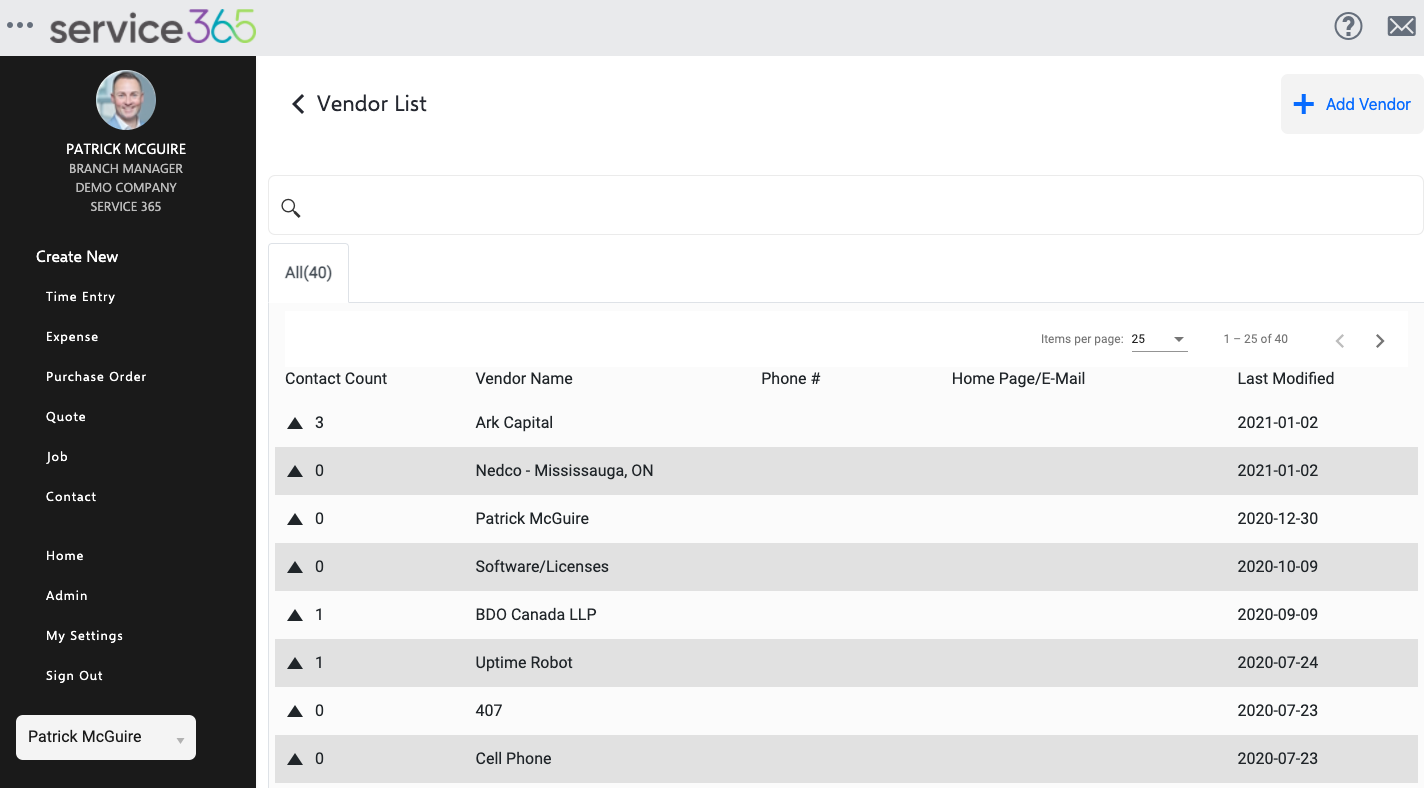Expand the Ark Capital row

295,423
